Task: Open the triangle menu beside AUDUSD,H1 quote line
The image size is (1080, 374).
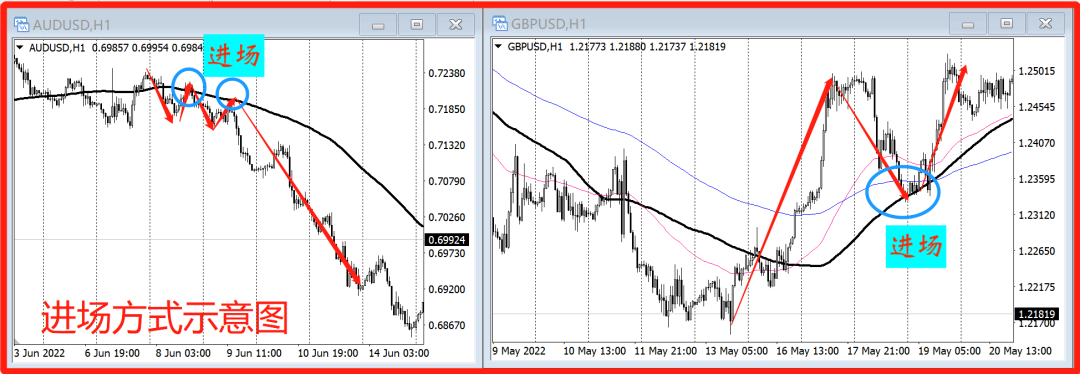Action: pyautogui.click(x=19, y=48)
